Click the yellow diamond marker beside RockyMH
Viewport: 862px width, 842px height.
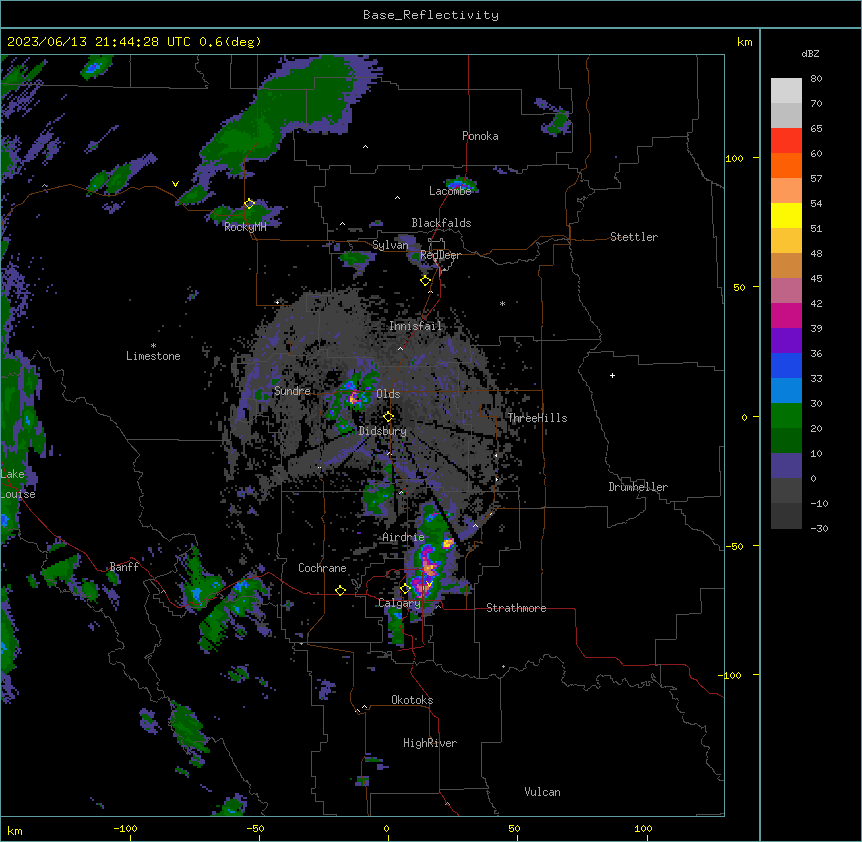pos(249,204)
